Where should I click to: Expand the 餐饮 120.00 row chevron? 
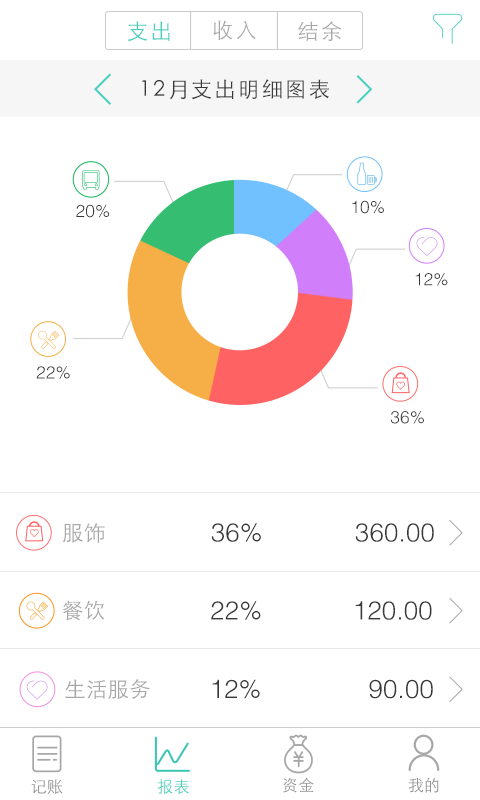click(x=456, y=611)
